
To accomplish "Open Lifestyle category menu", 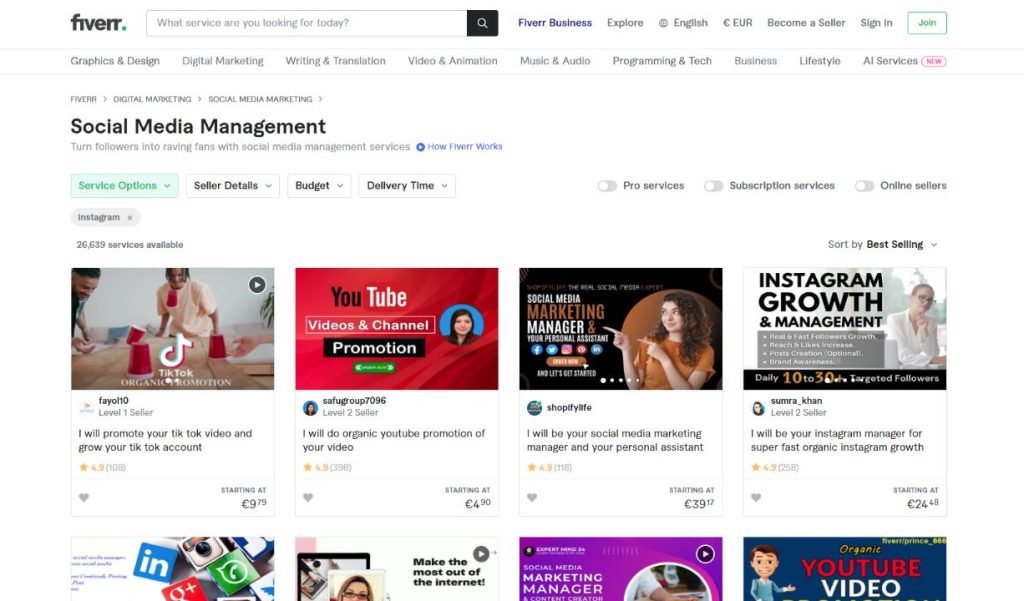I will pyautogui.click(x=820, y=61).
